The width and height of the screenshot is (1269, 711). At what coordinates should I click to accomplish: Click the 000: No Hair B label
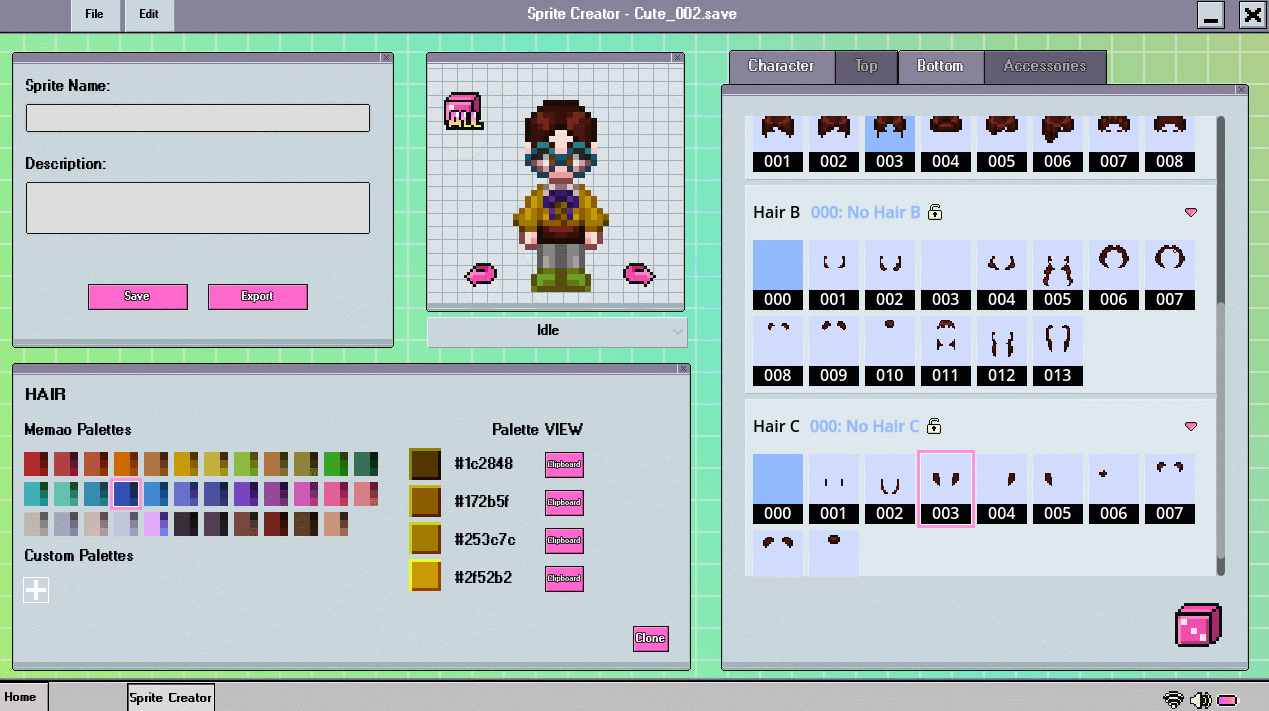(x=865, y=212)
